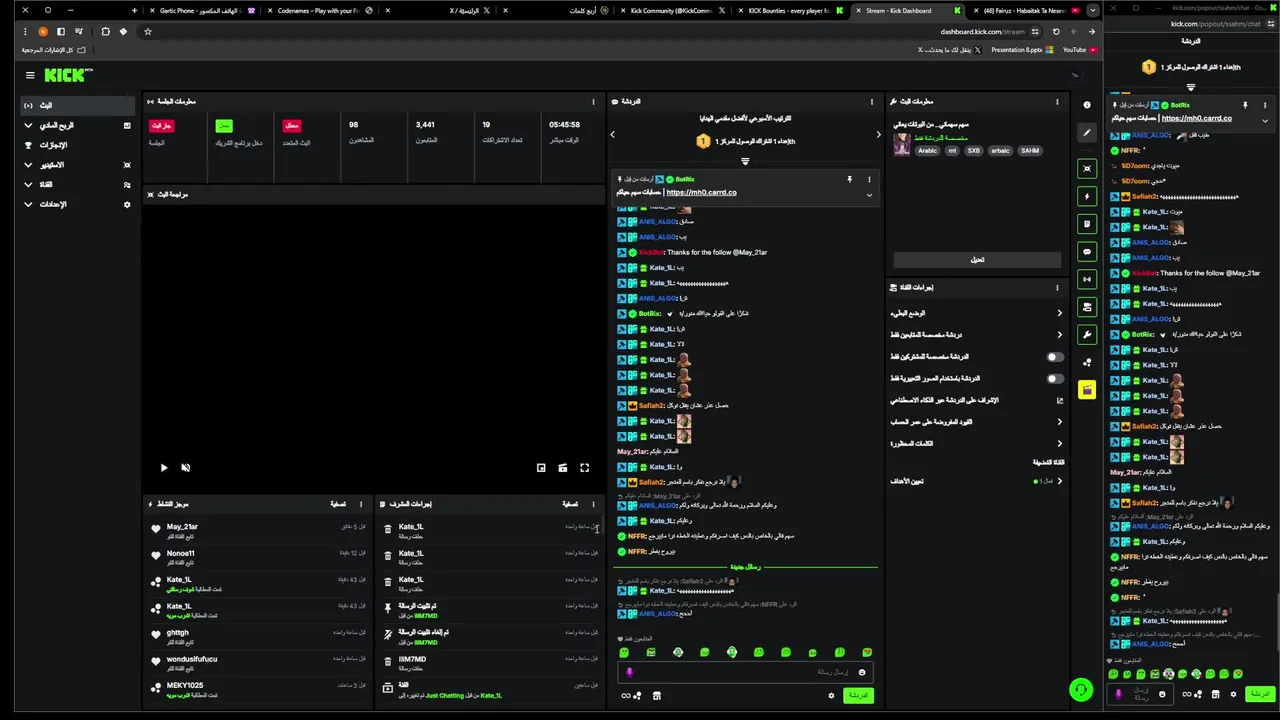Open the achievements sidebar section

[78, 145]
